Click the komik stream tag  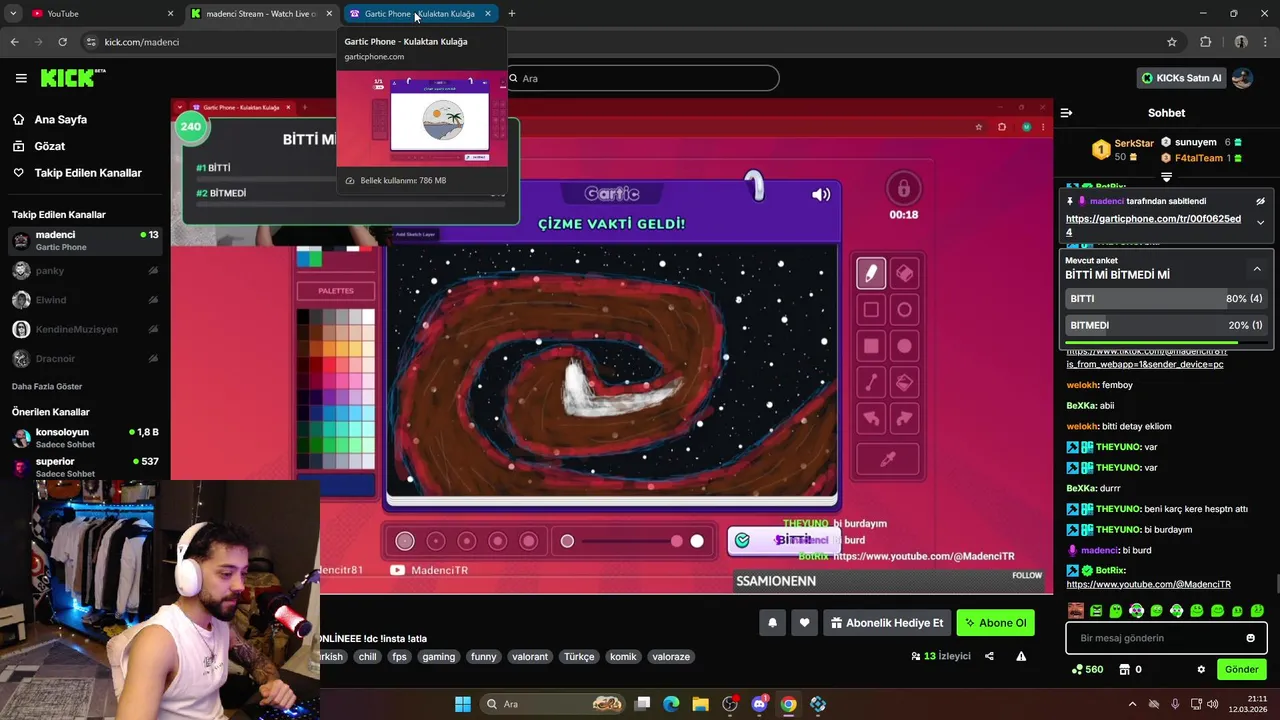pyautogui.click(x=623, y=657)
